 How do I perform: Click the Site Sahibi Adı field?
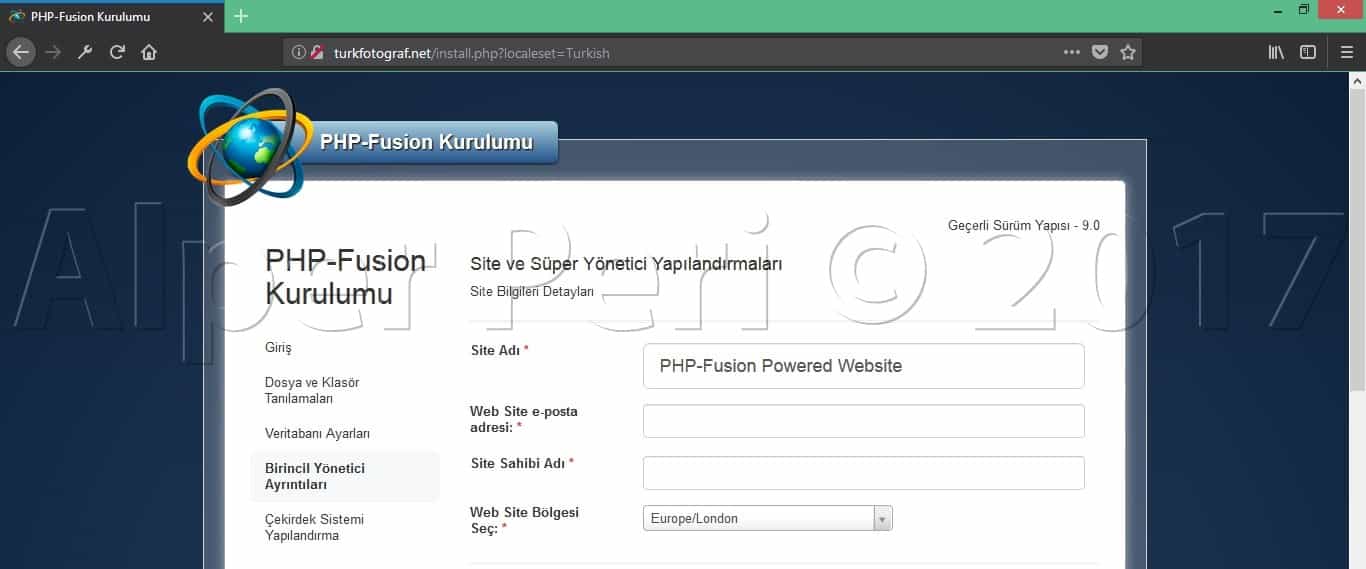tap(864, 473)
